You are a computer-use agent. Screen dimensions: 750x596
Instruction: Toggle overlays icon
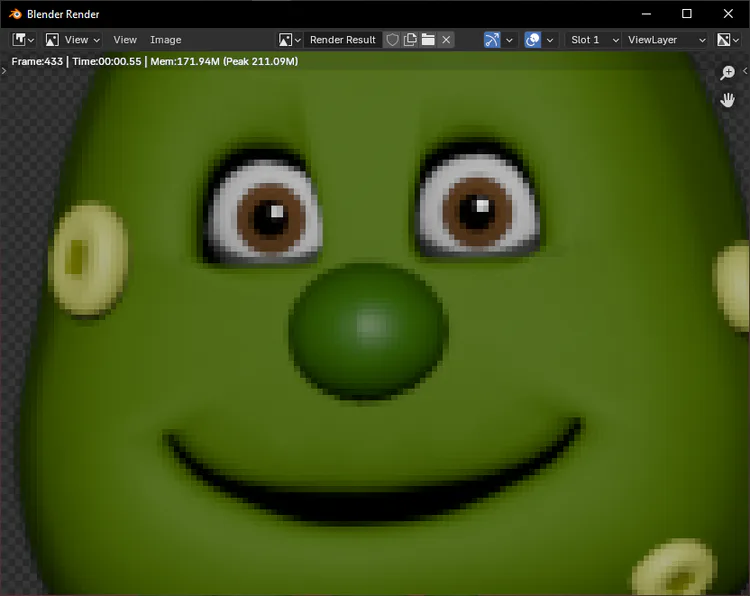(x=532, y=40)
